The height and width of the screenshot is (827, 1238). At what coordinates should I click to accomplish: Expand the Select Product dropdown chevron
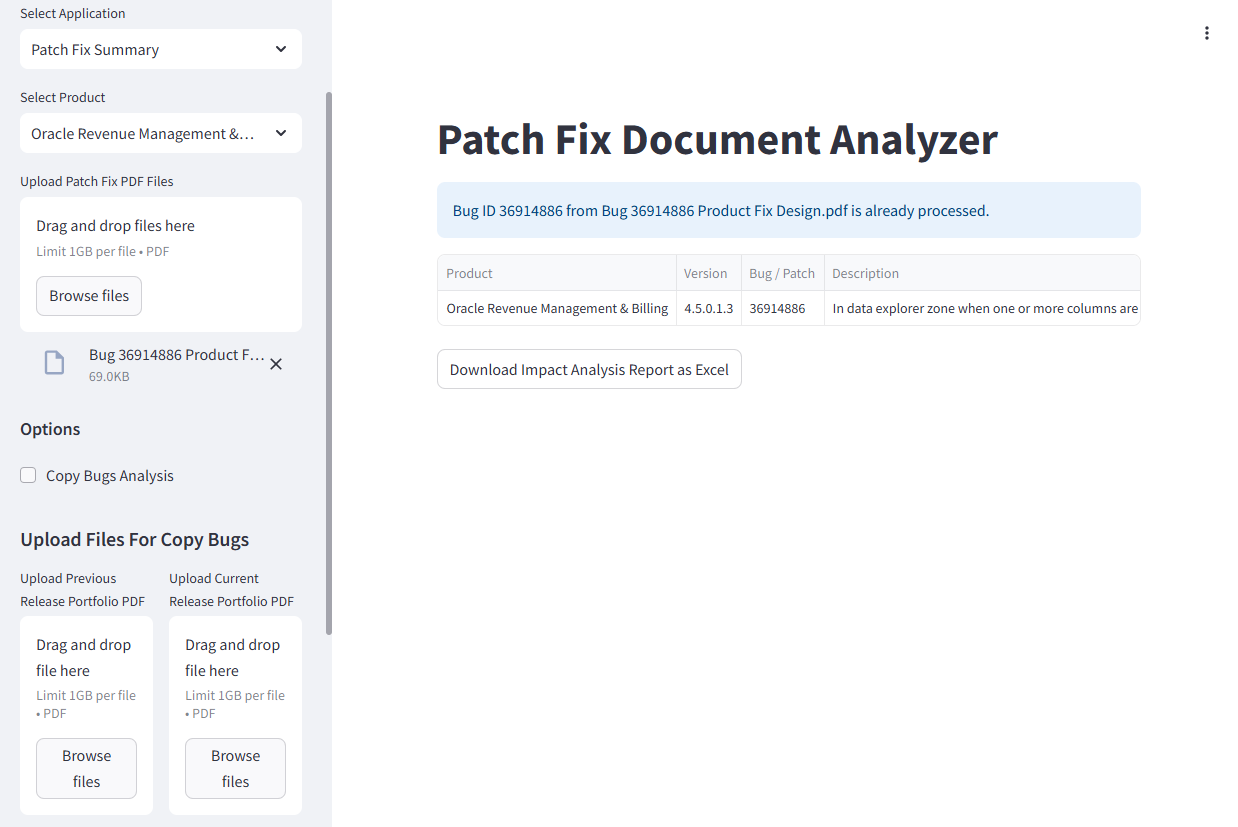pos(281,133)
